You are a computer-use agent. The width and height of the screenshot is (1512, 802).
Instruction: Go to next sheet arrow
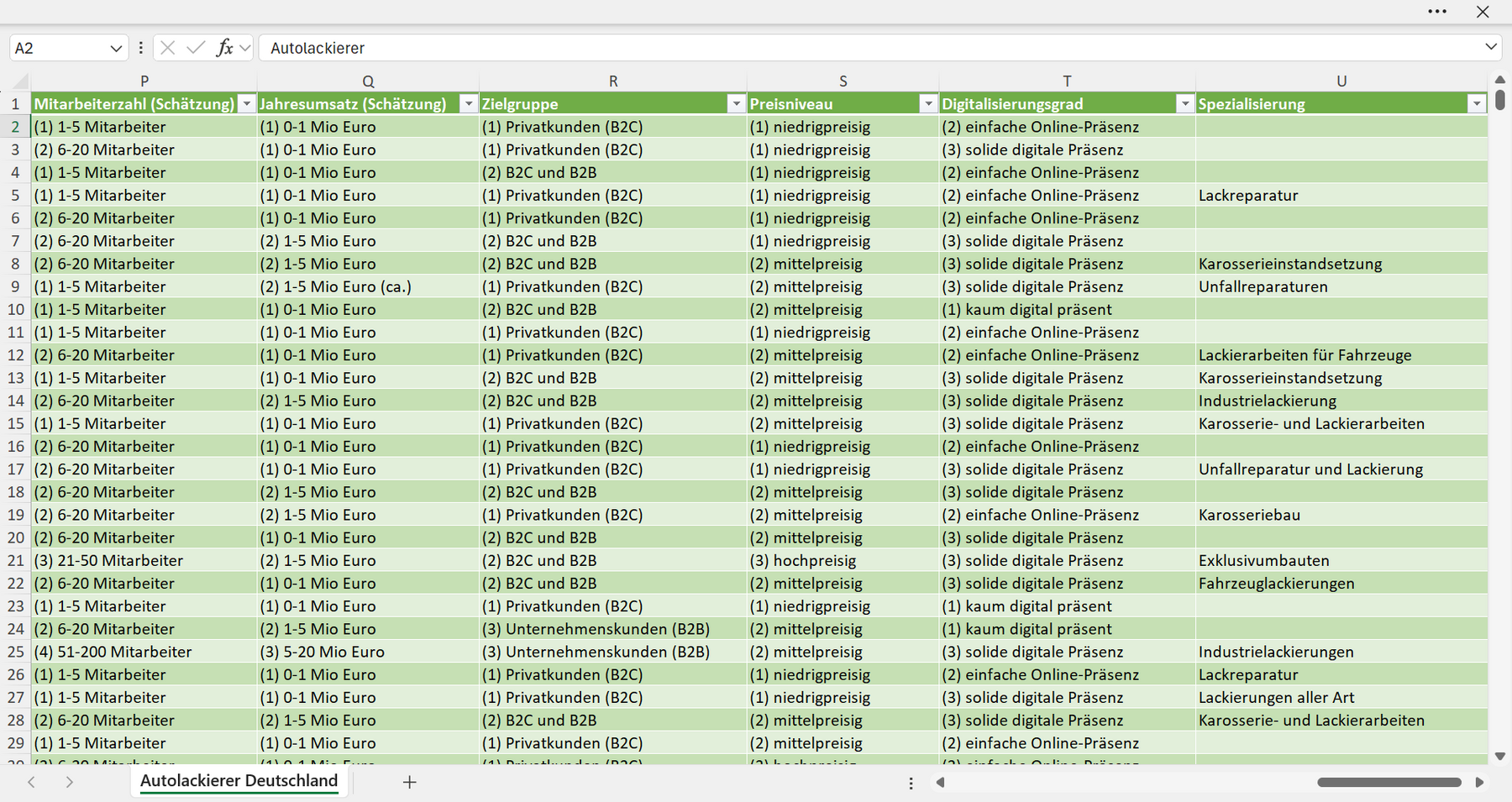click(x=69, y=782)
